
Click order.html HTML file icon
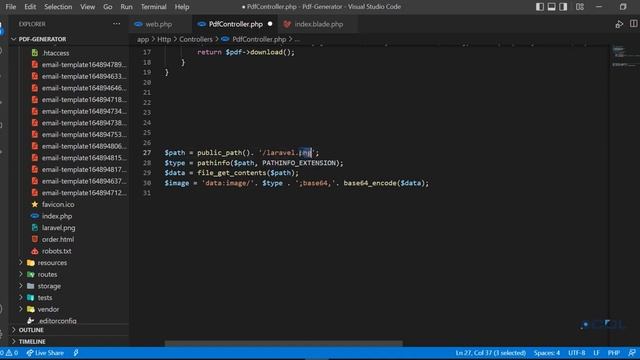(x=35, y=239)
